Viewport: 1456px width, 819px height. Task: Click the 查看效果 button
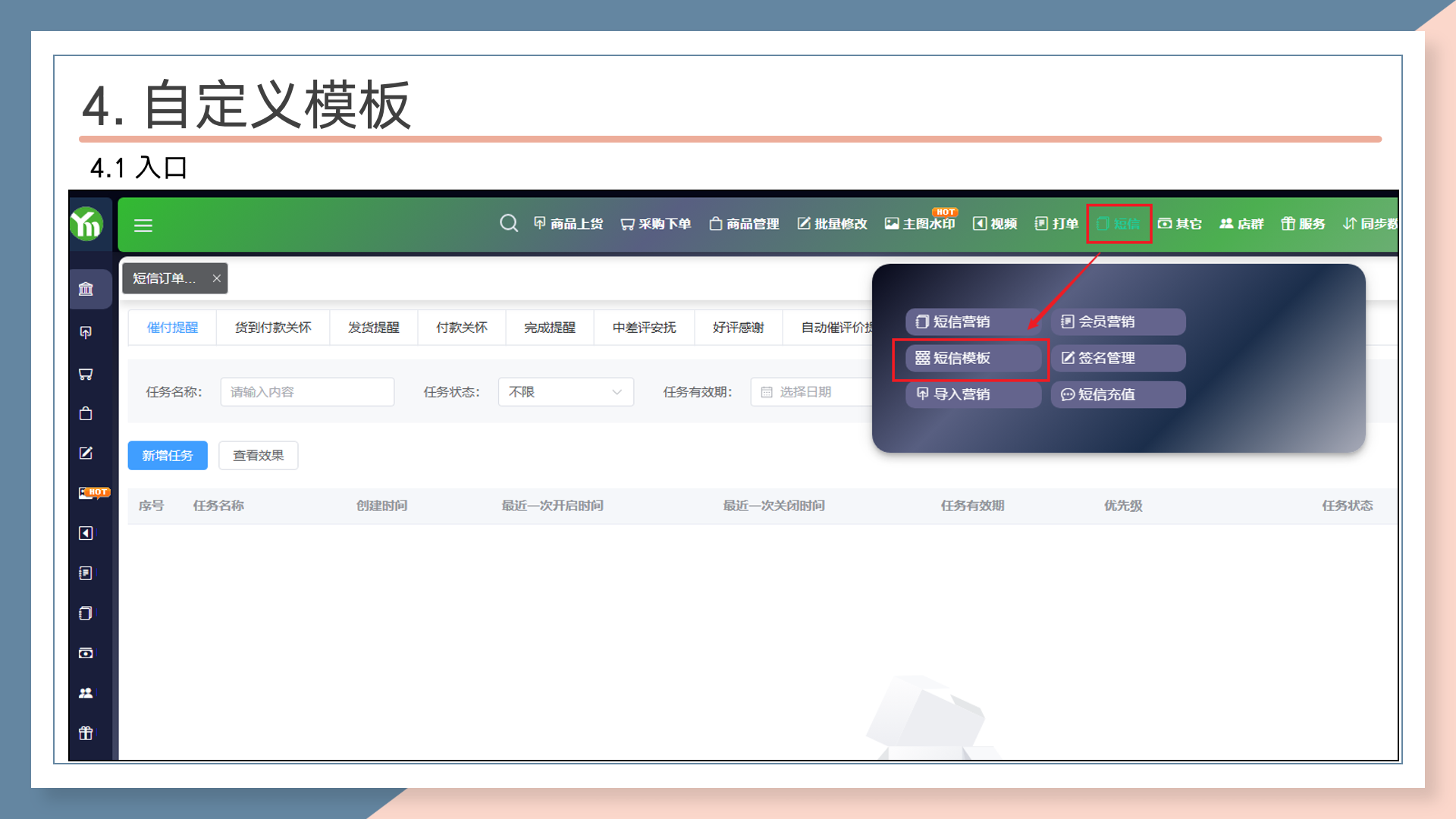click(x=258, y=456)
